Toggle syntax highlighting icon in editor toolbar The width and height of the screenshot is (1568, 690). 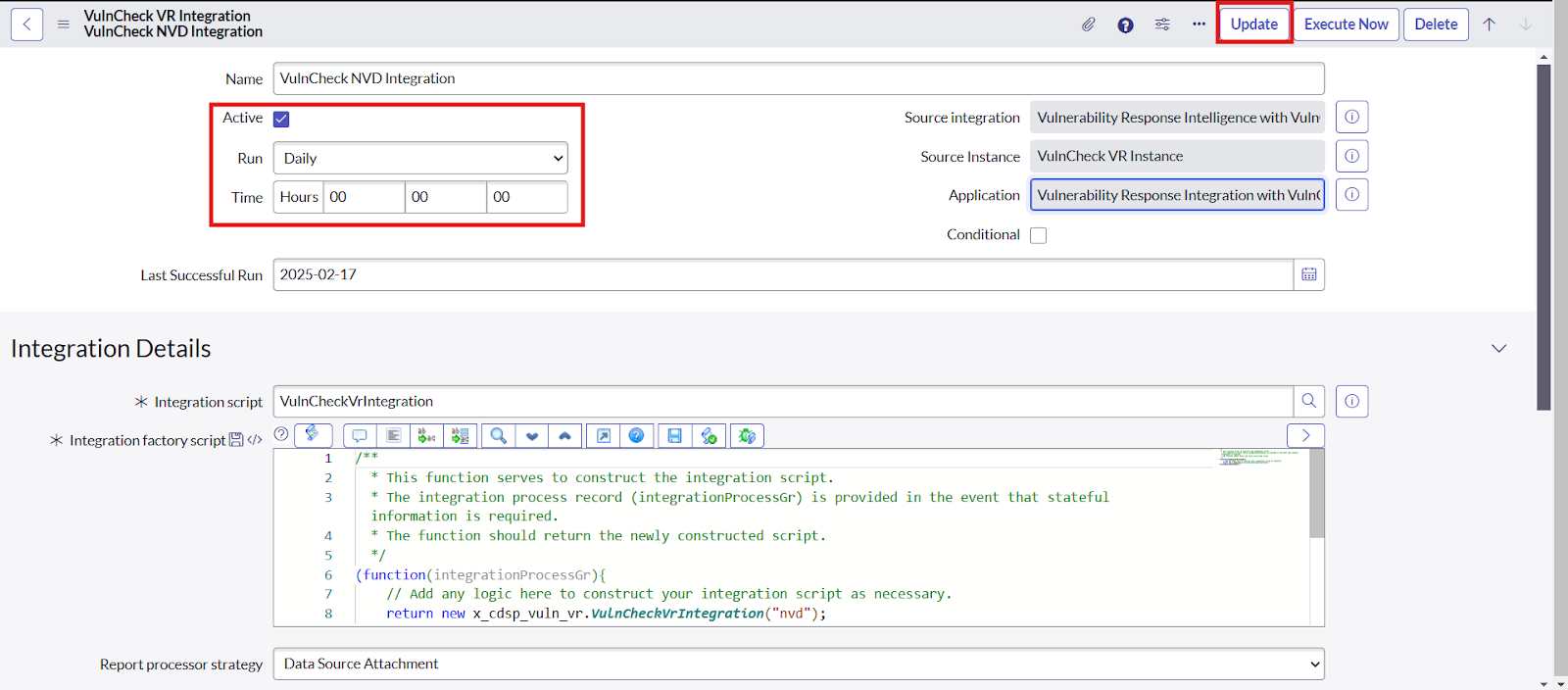[313, 434]
